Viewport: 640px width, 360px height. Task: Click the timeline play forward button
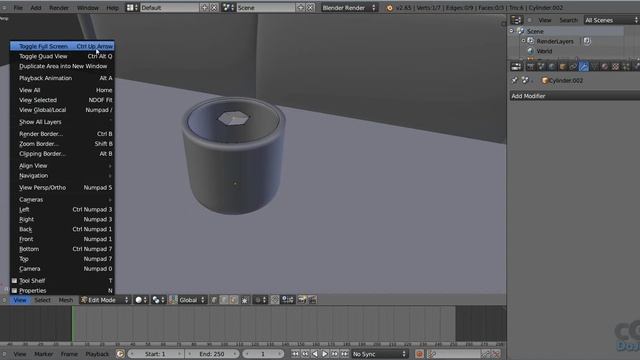tap(324, 354)
